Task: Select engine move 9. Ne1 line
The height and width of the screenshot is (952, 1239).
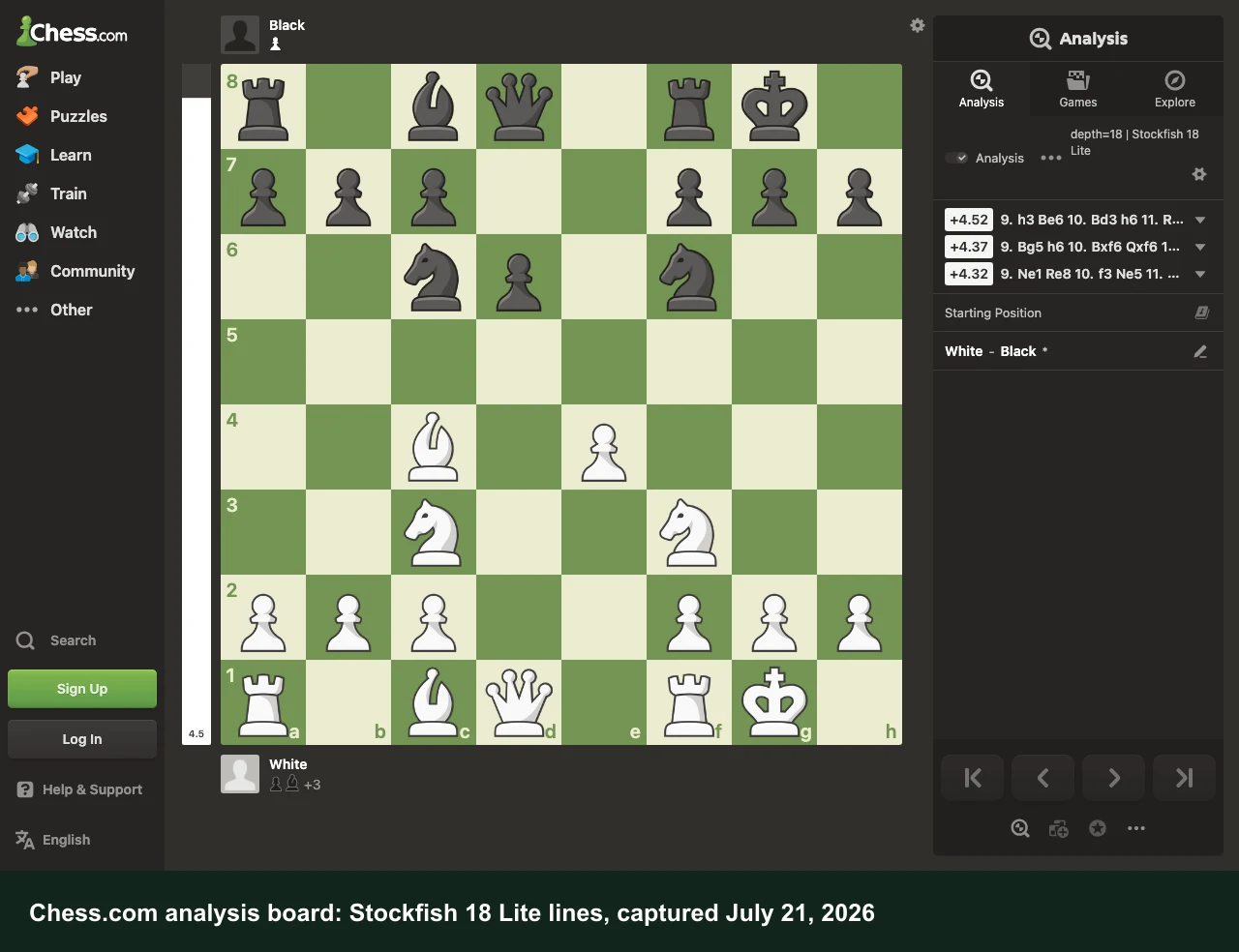Action: coord(1090,274)
